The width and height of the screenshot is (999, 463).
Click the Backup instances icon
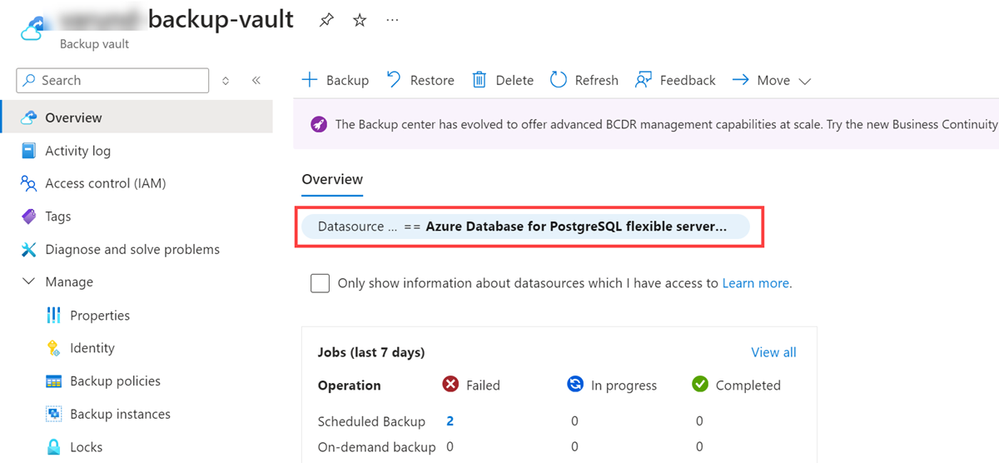(54, 414)
